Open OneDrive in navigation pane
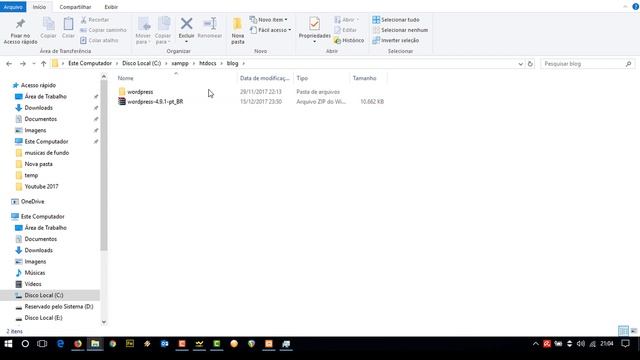 [x=32, y=202]
